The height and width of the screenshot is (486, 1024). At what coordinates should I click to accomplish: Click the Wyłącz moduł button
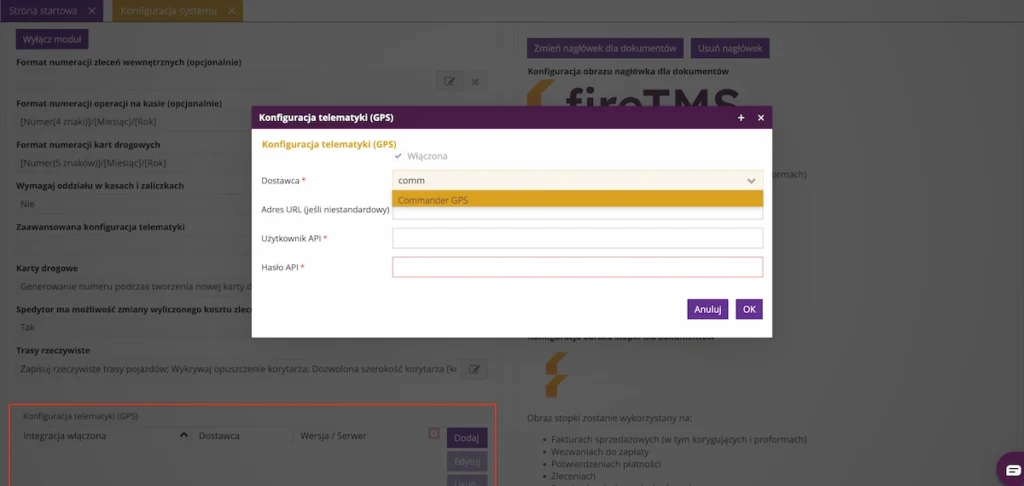(52, 39)
